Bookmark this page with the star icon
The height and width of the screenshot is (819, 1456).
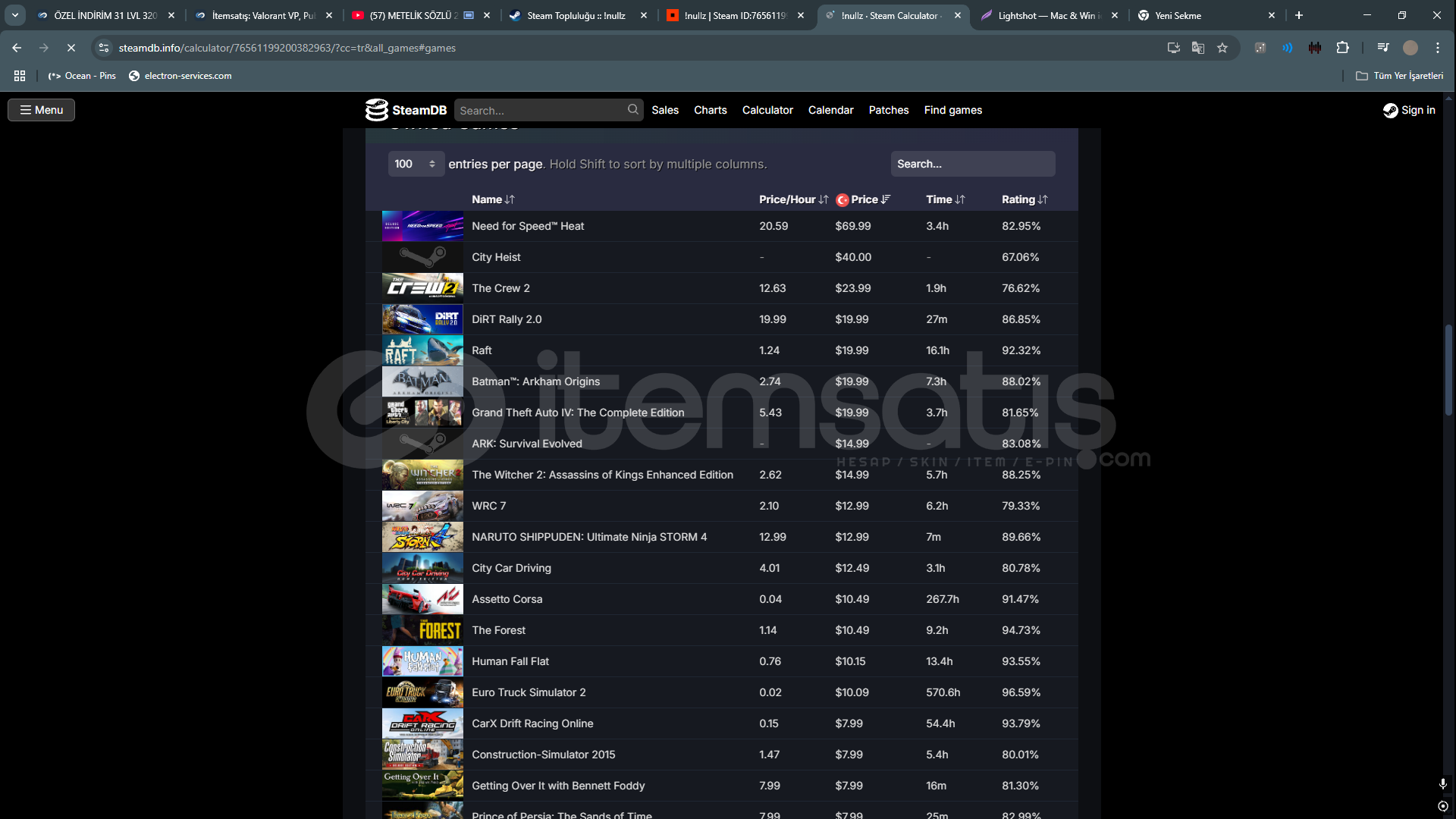coord(1222,48)
